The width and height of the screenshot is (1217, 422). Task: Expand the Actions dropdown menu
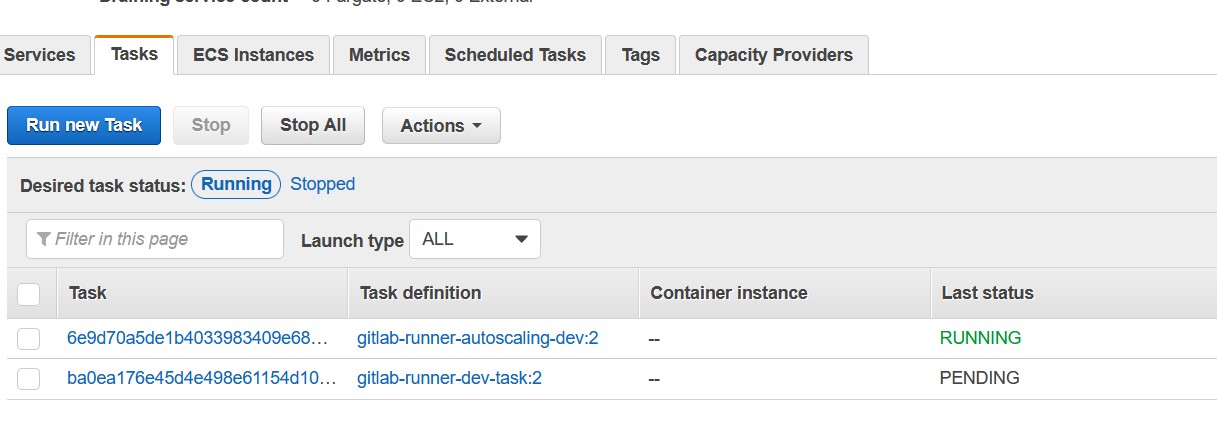tap(441, 126)
